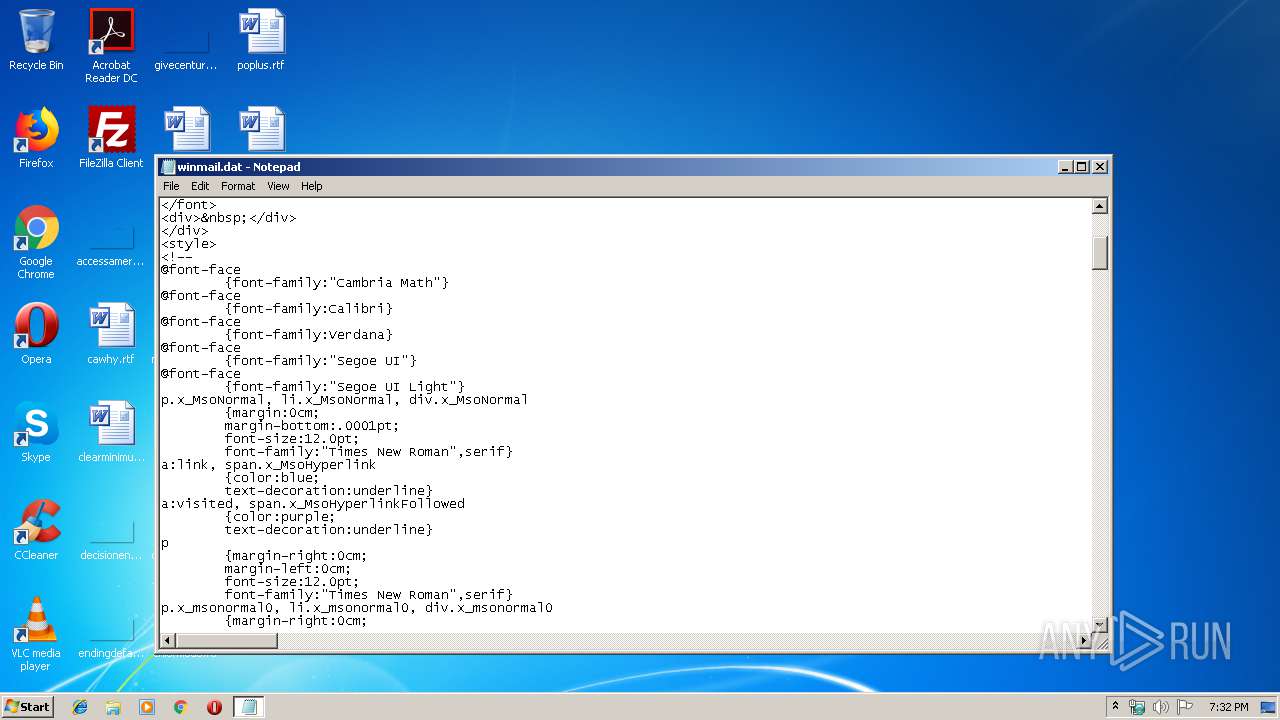Click the Show desktop button
The height and width of the screenshot is (720, 1280).
(1270, 707)
